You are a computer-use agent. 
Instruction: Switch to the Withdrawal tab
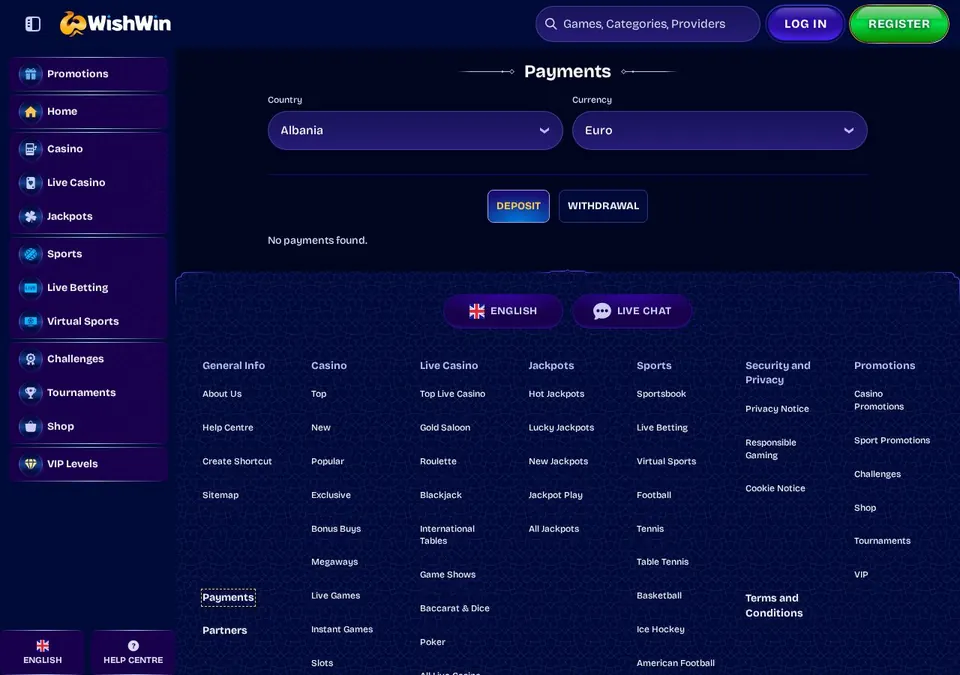603,206
